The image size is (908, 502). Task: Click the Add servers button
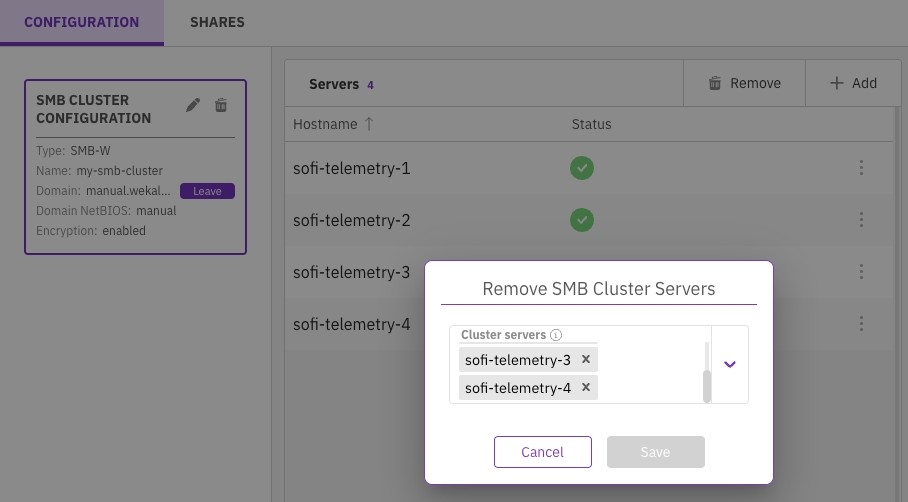point(853,83)
